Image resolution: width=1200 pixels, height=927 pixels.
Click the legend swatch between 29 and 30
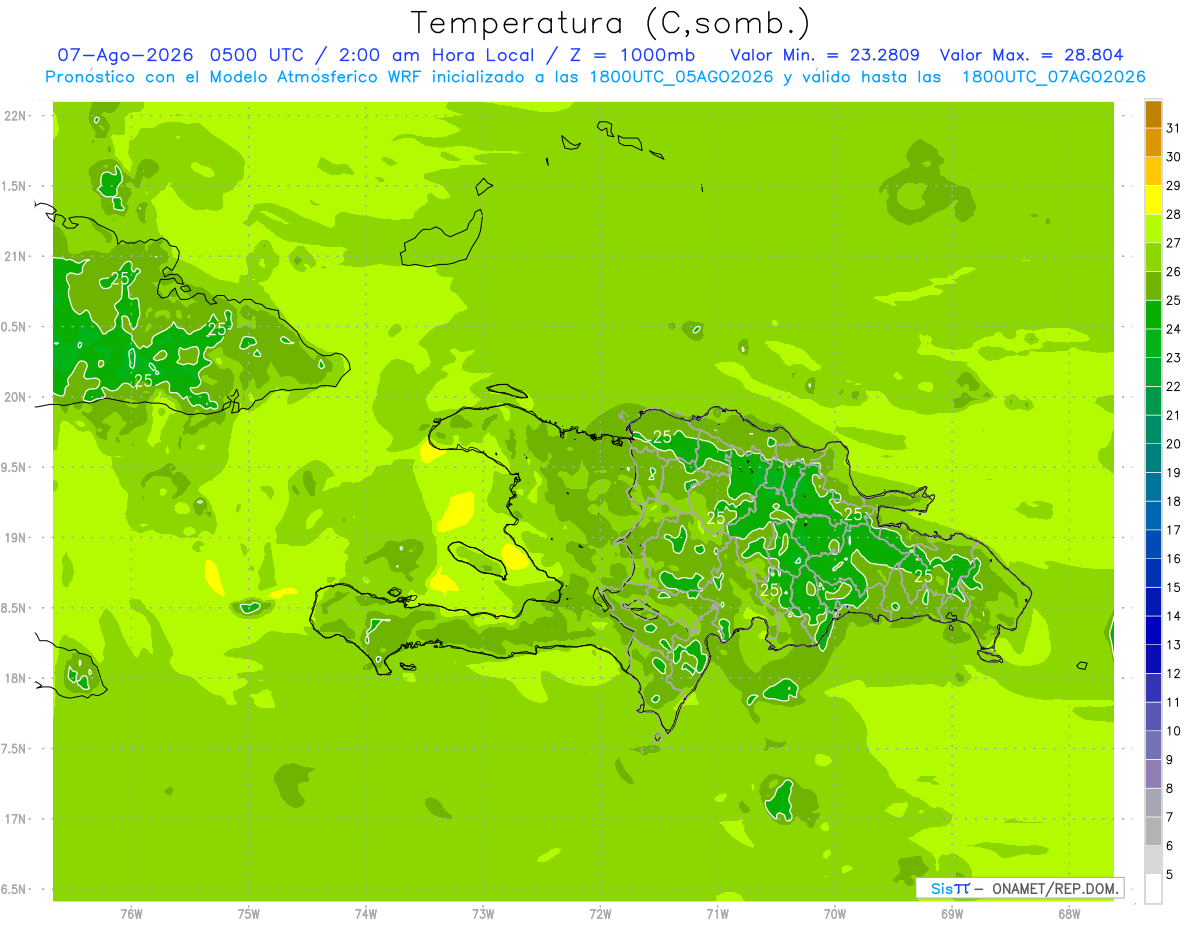pos(1153,171)
